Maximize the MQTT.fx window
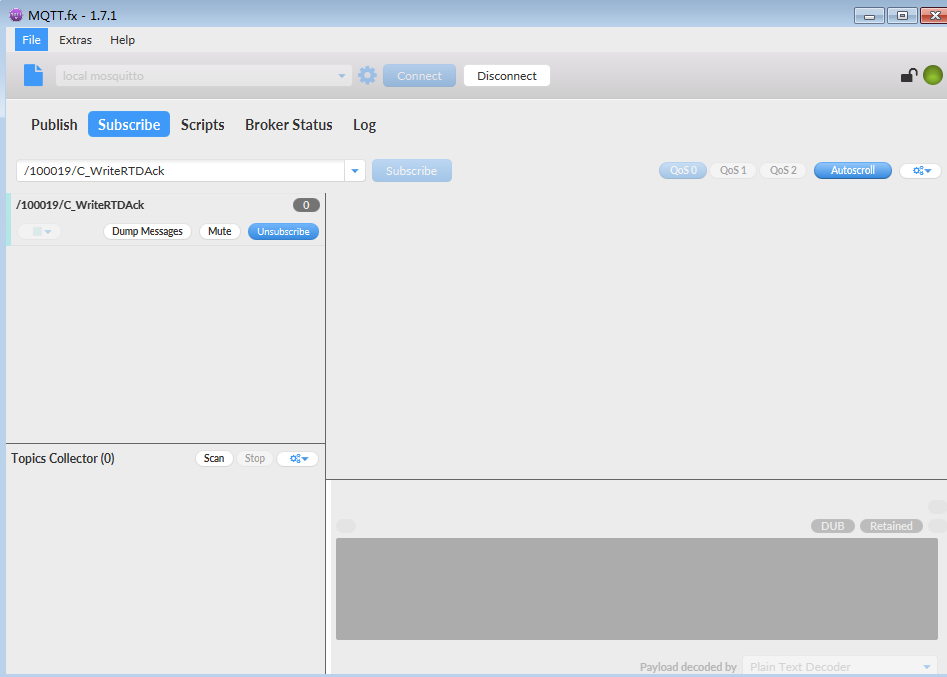This screenshot has height=677, width=947. click(902, 16)
